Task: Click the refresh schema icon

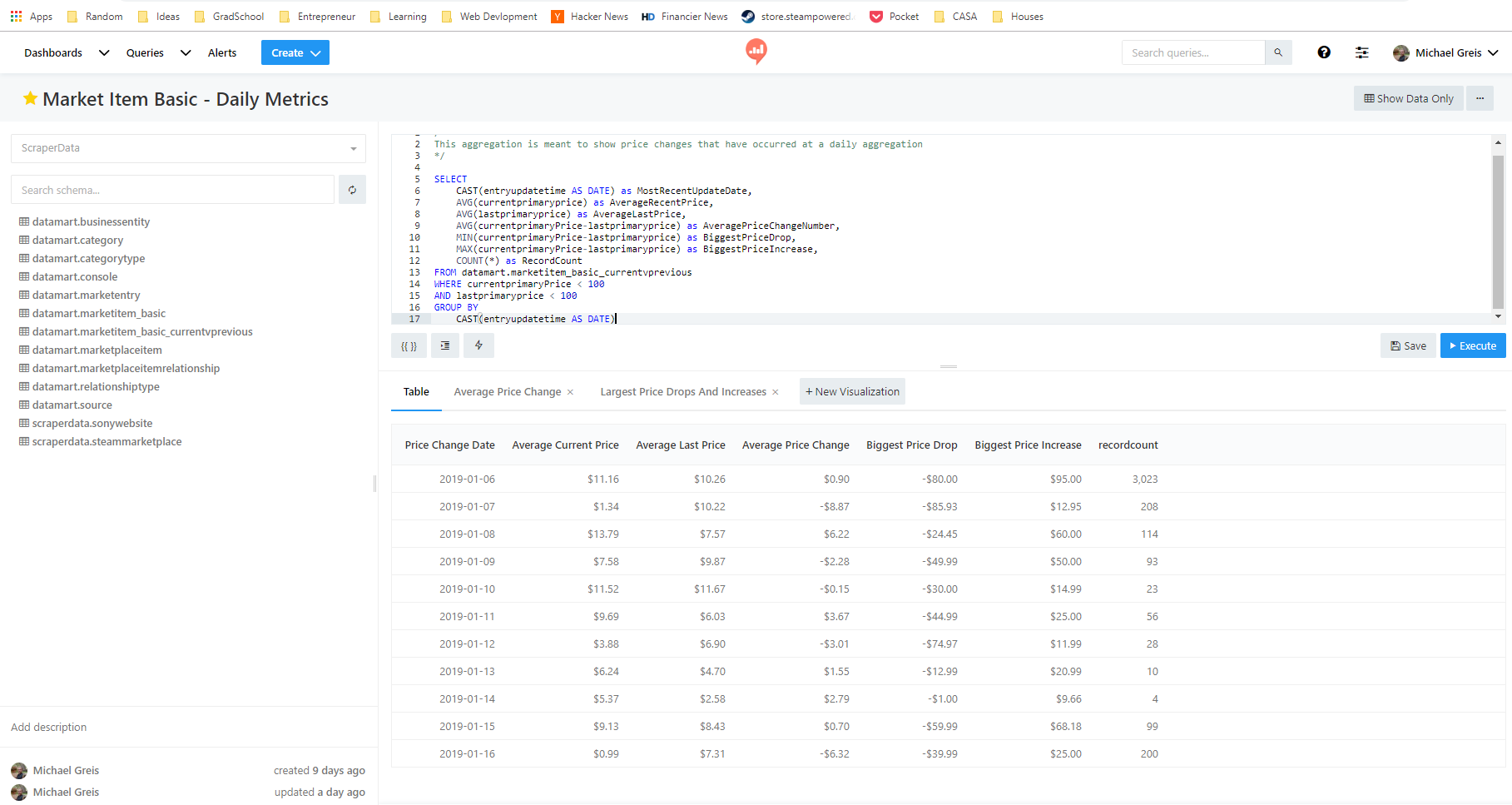Action: point(352,190)
